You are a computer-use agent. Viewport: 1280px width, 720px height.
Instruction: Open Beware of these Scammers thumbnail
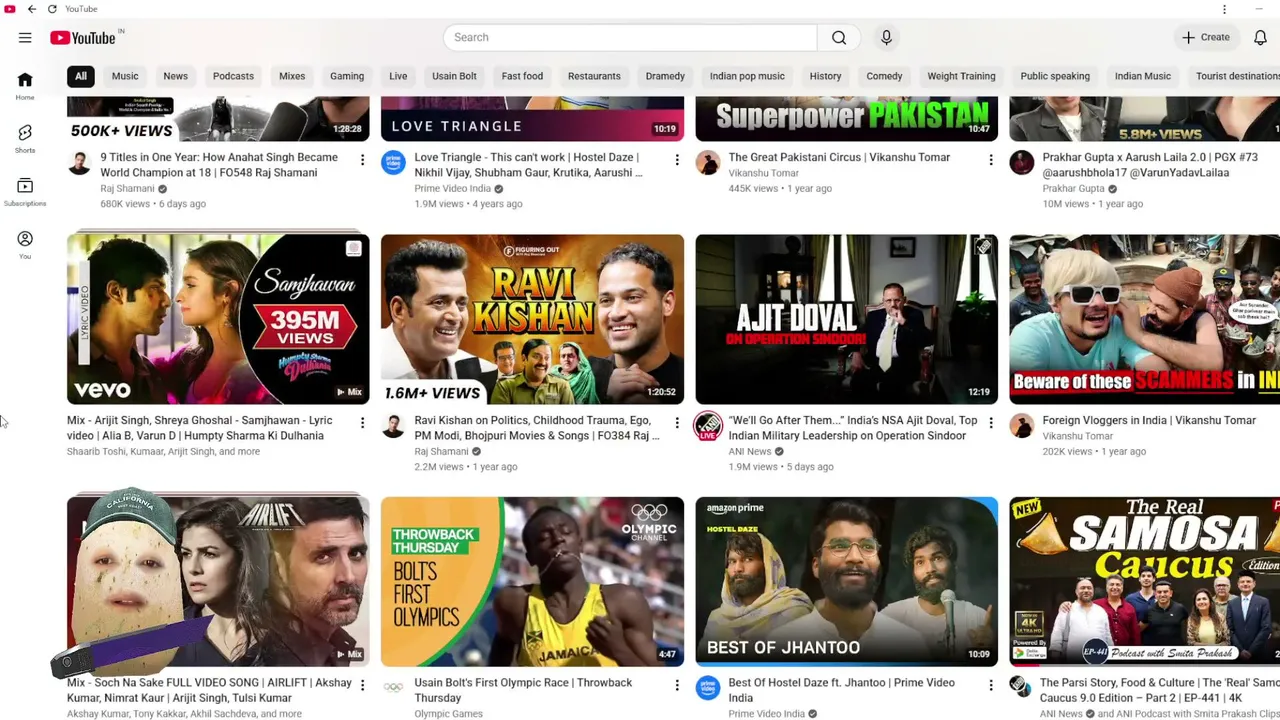1144,319
